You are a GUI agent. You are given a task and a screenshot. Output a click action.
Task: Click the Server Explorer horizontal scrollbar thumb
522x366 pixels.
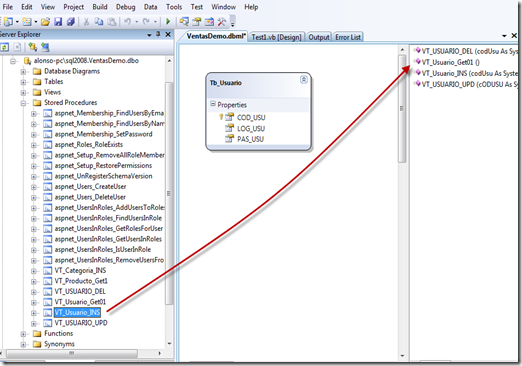click(71, 353)
